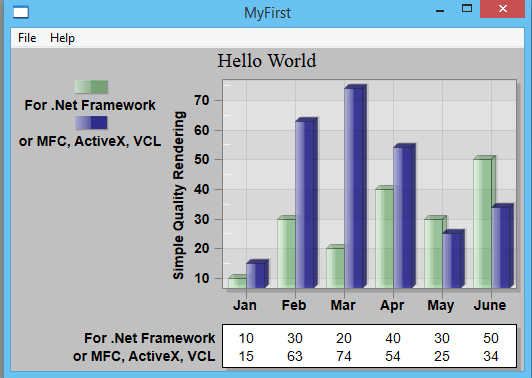Click table value 20 for Mar

(343, 338)
